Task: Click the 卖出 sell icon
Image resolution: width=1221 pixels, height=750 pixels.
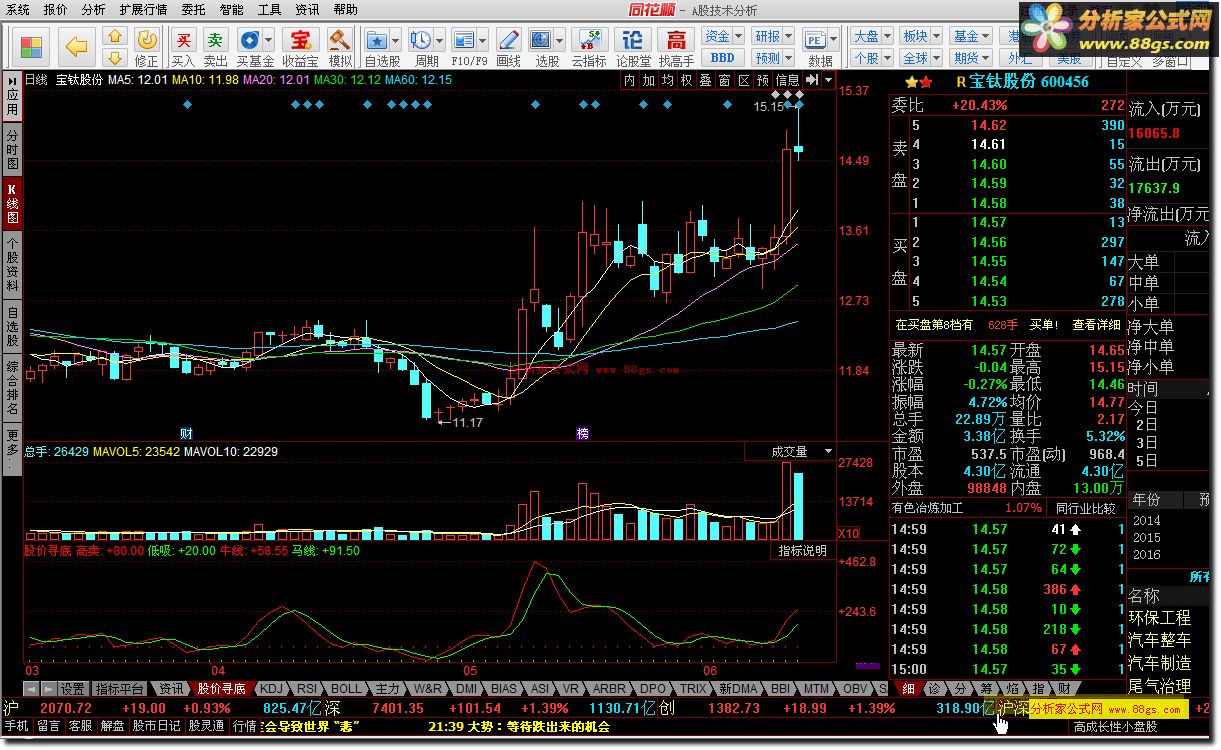Action: pyautogui.click(x=215, y=40)
